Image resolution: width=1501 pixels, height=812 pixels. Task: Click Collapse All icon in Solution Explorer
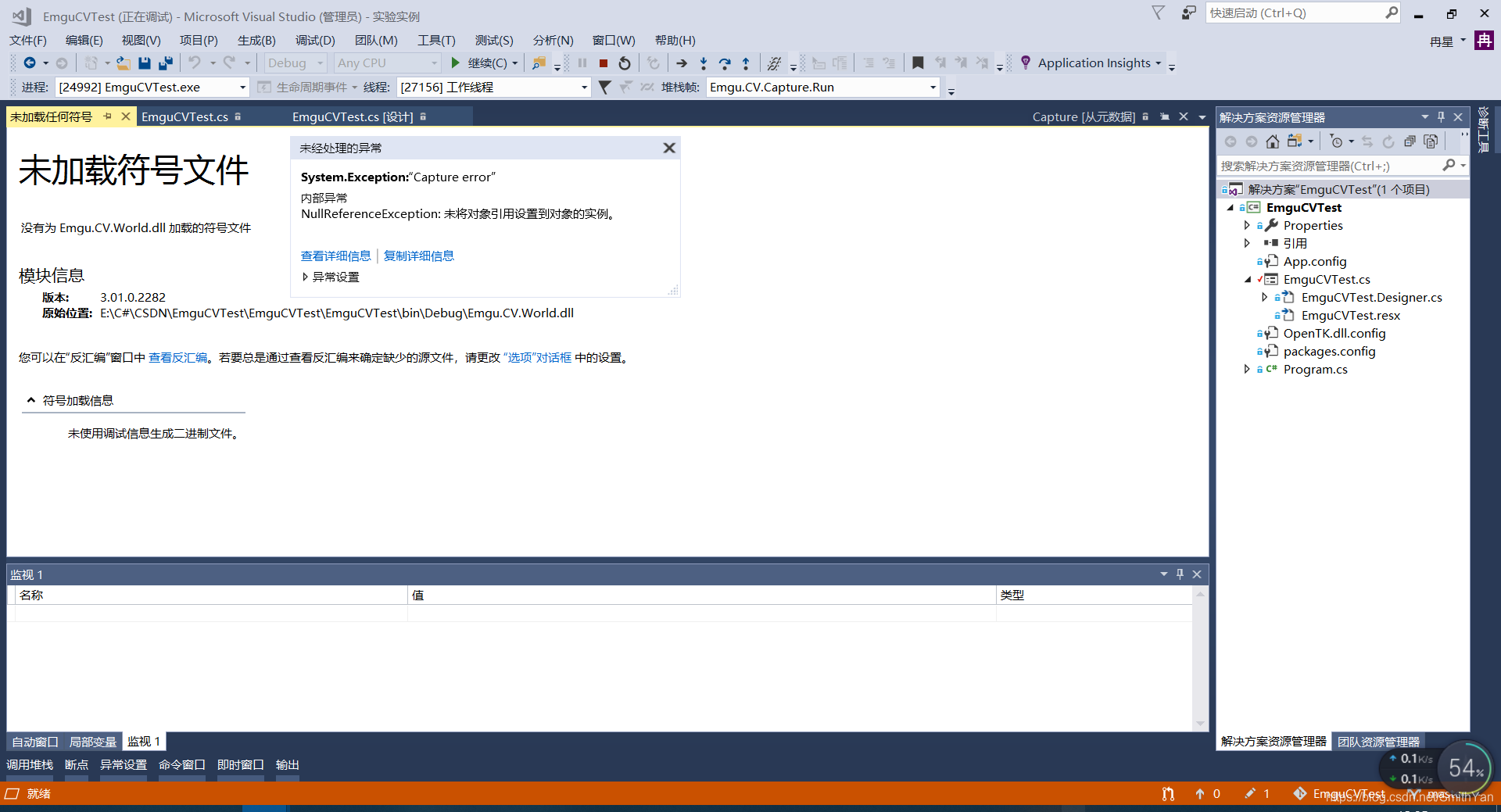click(1410, 141)
